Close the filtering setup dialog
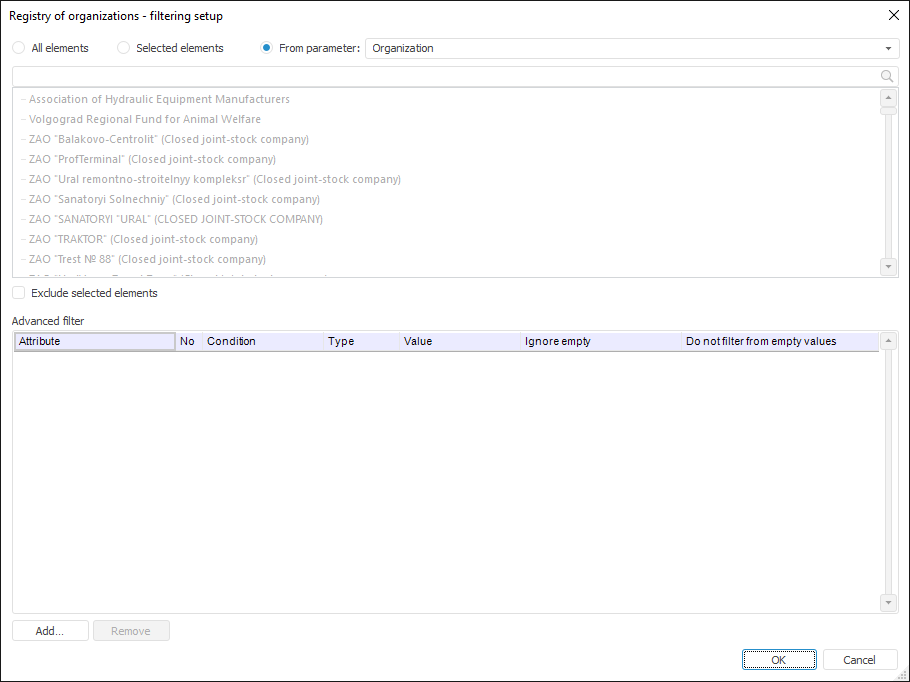910x682 pixels. pos(893,15)
